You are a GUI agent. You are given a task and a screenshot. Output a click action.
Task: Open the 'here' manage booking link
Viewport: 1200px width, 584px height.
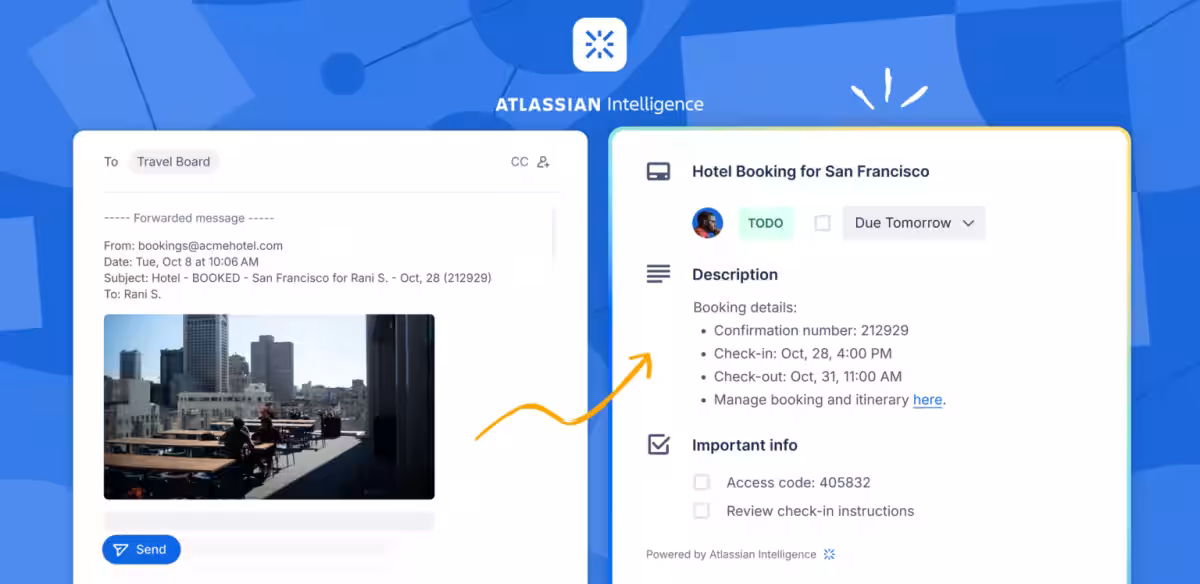coord(927,400)
